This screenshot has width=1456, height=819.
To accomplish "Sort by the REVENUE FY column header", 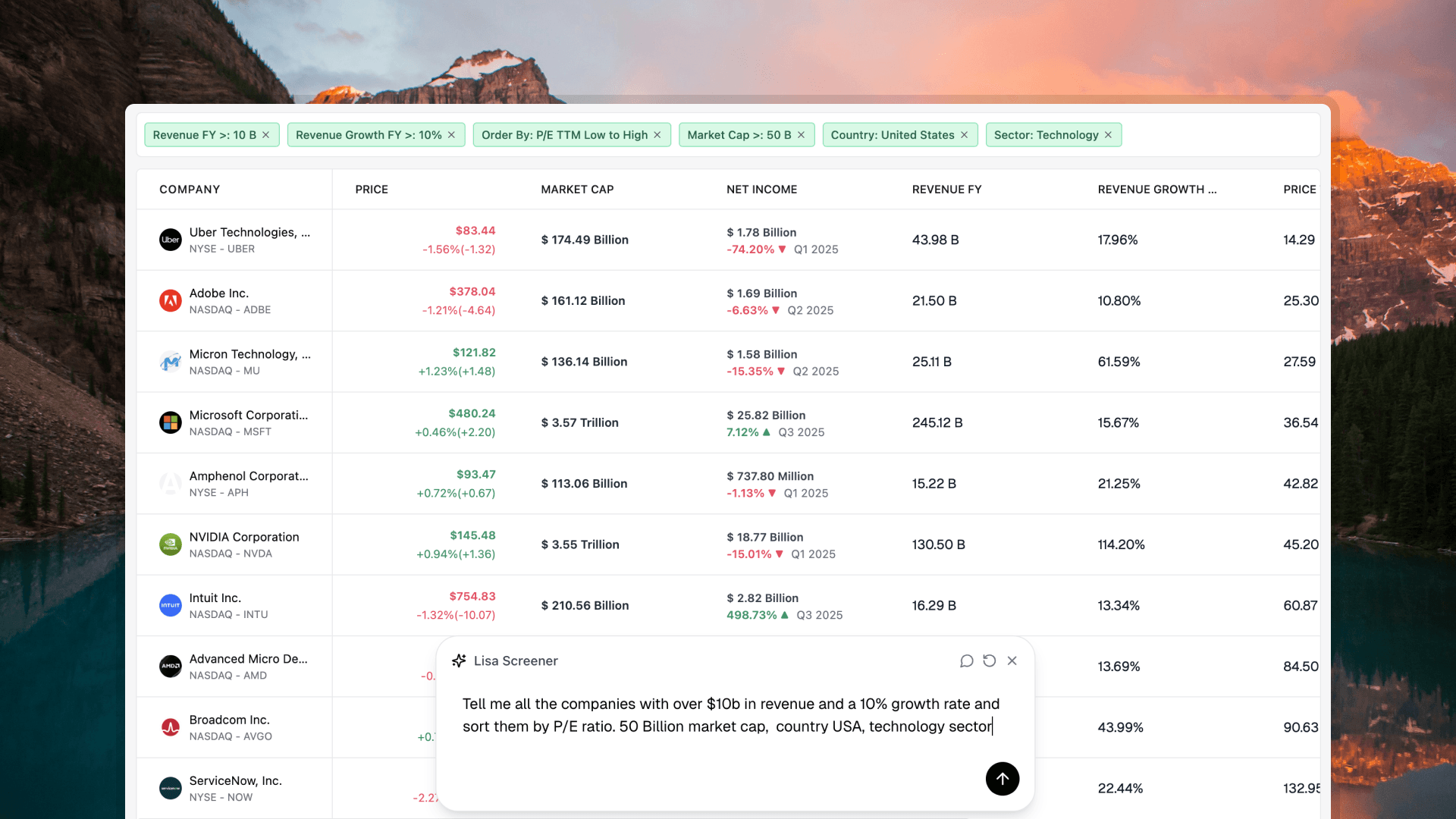I will click(x=946, y=190).
